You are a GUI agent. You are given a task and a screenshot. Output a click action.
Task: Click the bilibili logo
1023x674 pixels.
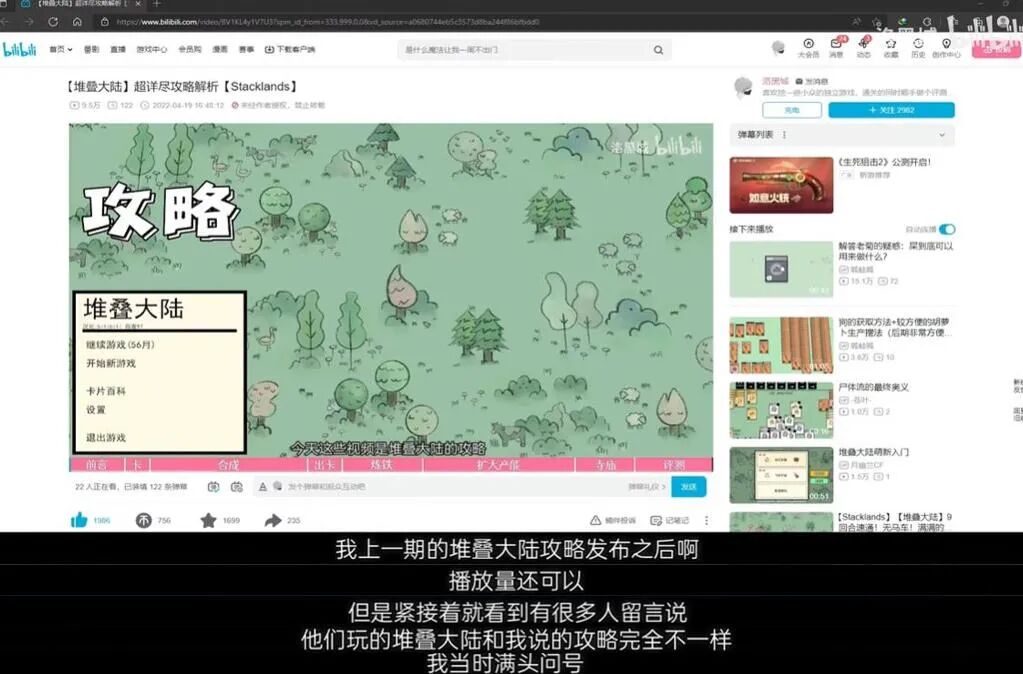click(19, 49)
